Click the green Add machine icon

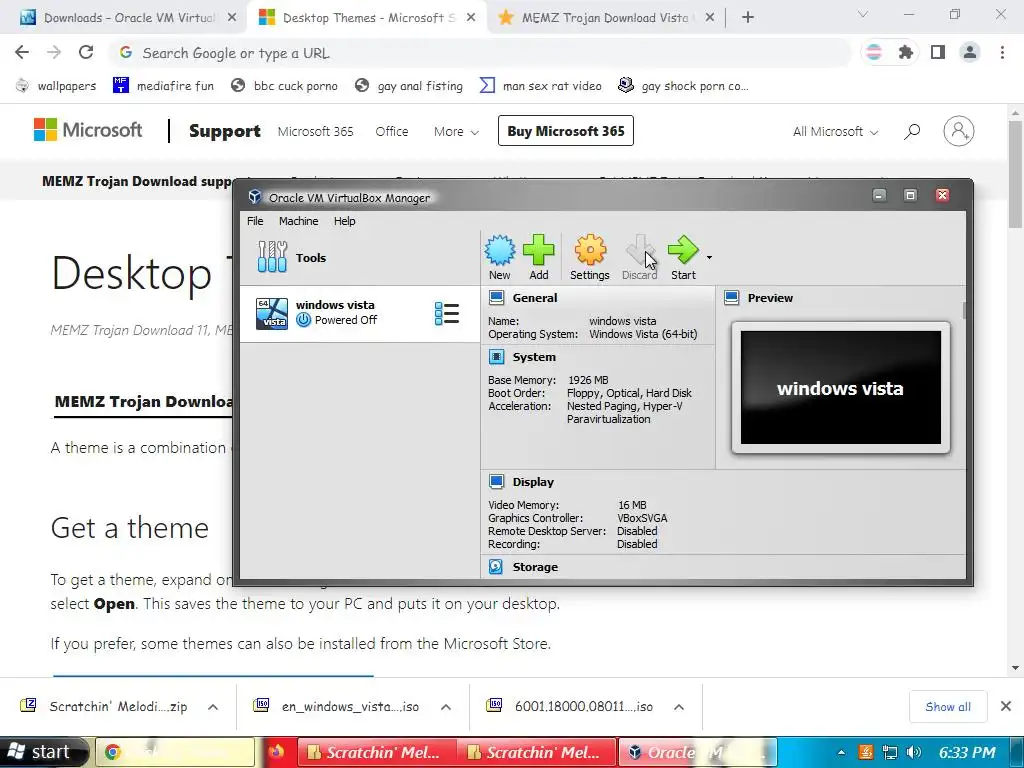pyautogui.click(x=539, y=257)
